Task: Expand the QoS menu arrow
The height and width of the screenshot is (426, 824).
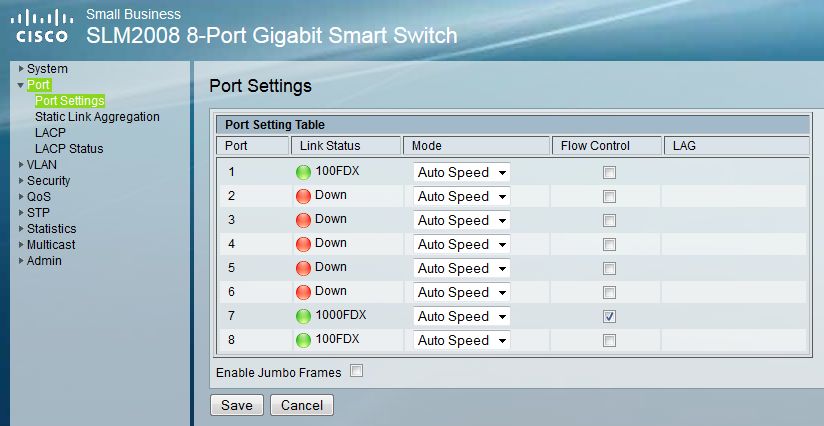Action: coord(21,196)
